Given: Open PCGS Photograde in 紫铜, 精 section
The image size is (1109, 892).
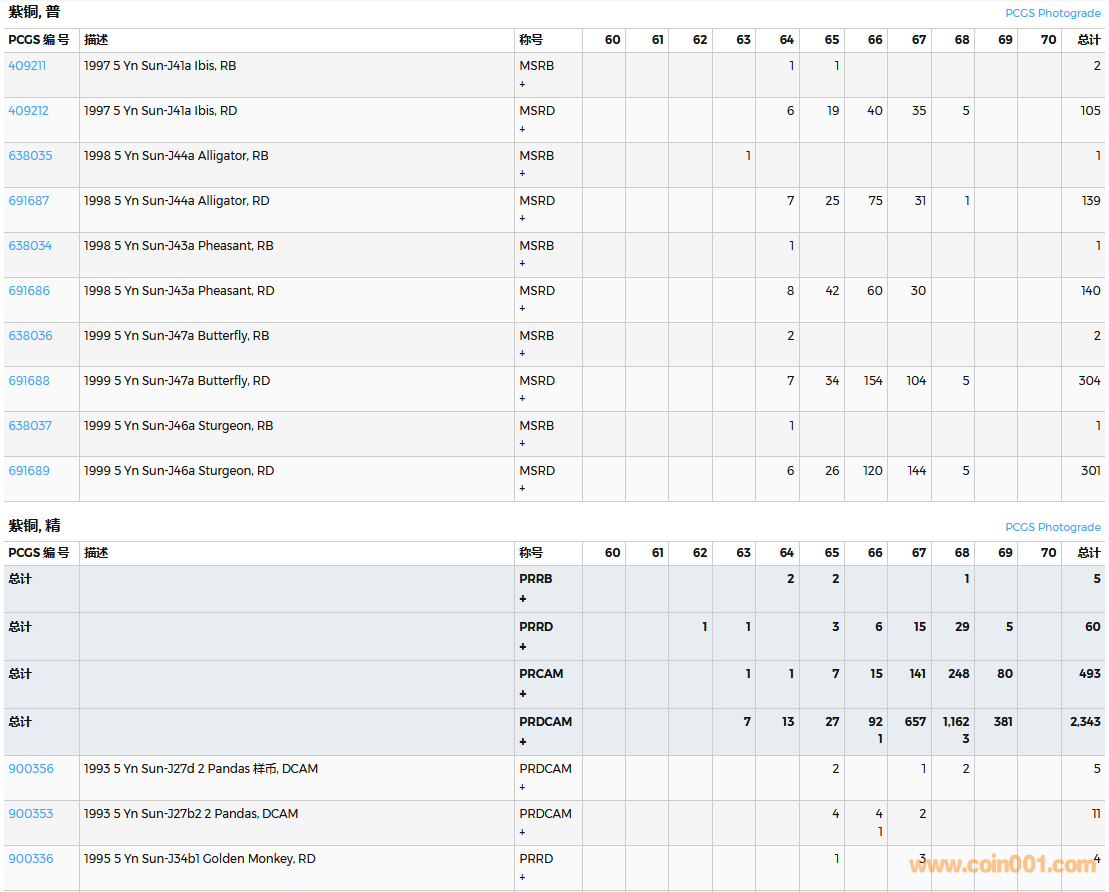Looking at the screenshot, I should (1052, 527).
